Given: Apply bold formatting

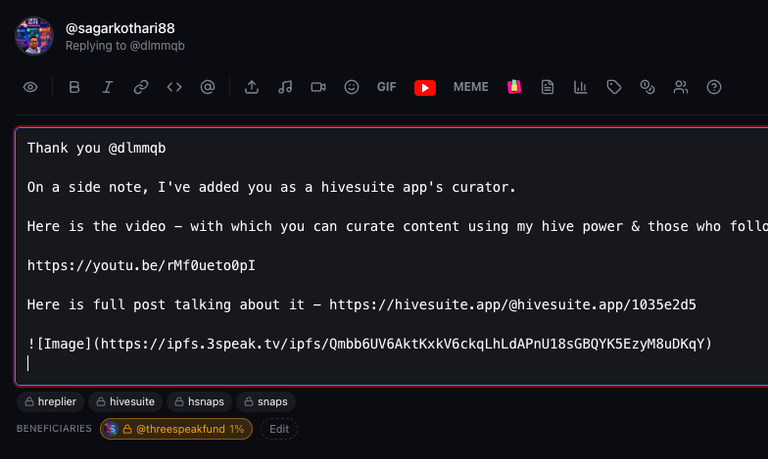Looking at the screenshot, I should pos(74,87).
